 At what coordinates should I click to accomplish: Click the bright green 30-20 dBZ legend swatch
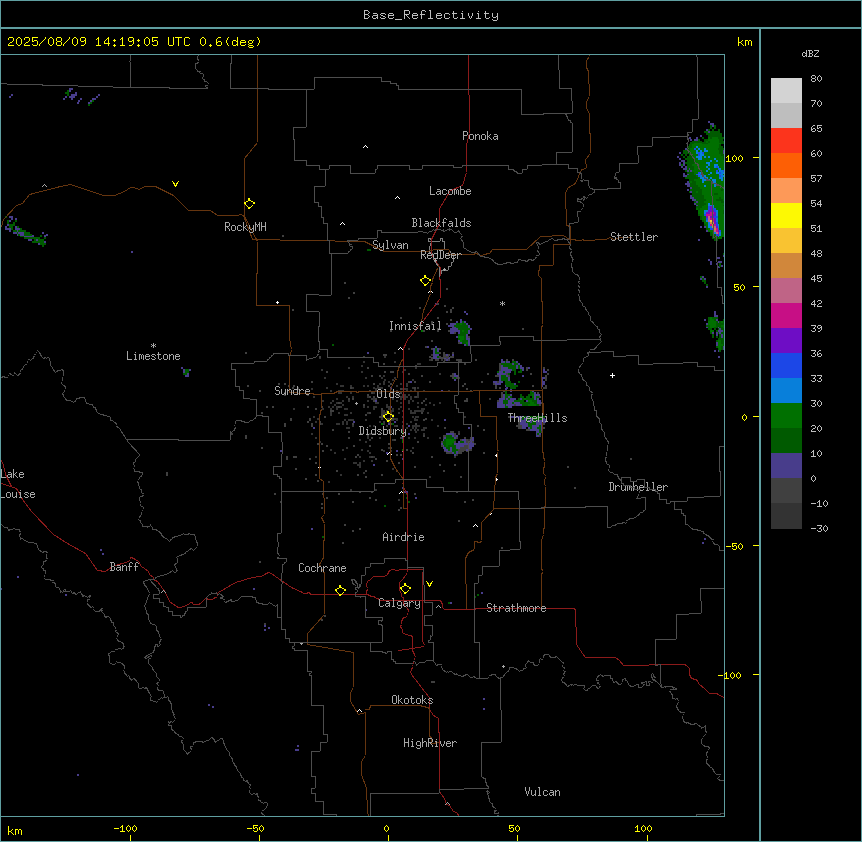tap(786, 416)
